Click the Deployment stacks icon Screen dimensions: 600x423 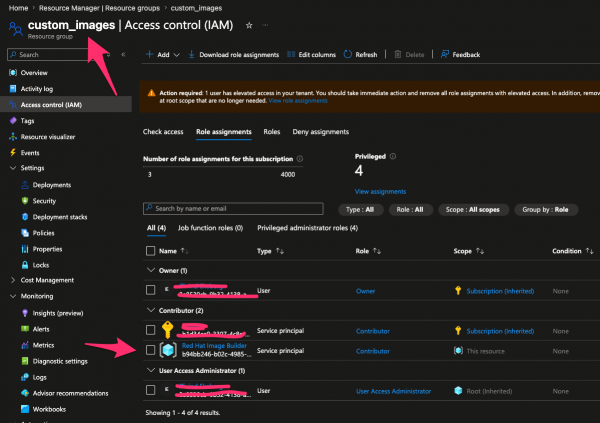[x=25, y=217]
